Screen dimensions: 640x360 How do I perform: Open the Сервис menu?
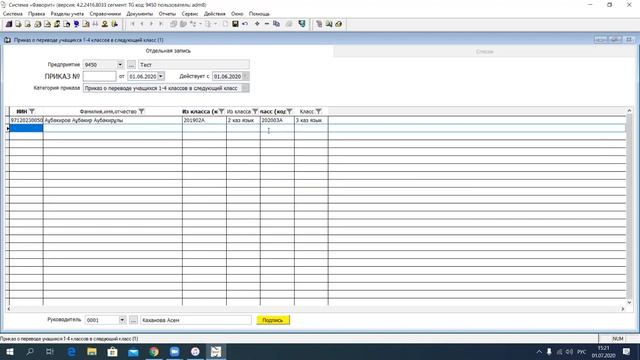(x=190, y=14)
